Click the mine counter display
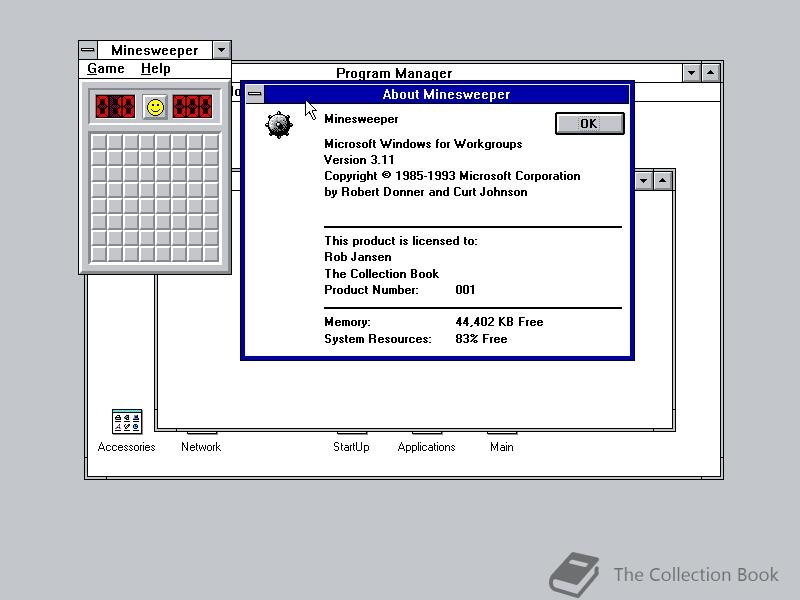Viewport: 800px width, 600px height. tap(115, 107)
